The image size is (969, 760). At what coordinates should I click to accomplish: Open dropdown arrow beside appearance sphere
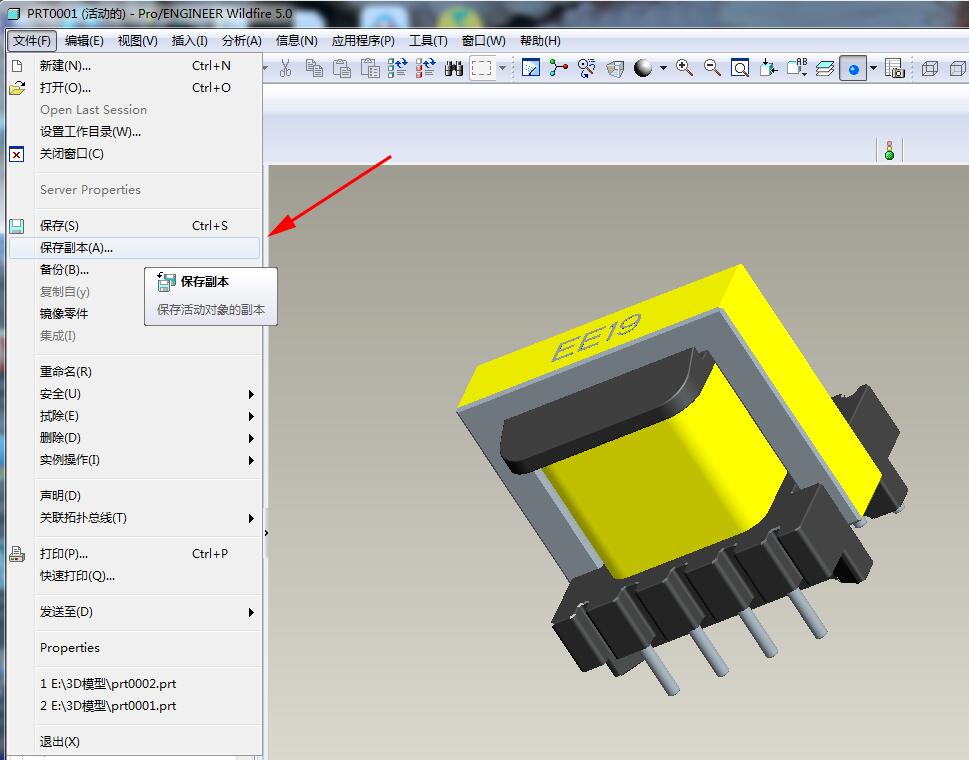(x=663, y=68)
